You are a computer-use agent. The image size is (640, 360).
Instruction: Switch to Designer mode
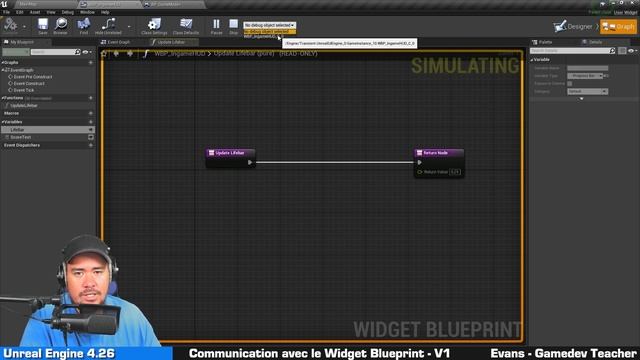point(573,27)
